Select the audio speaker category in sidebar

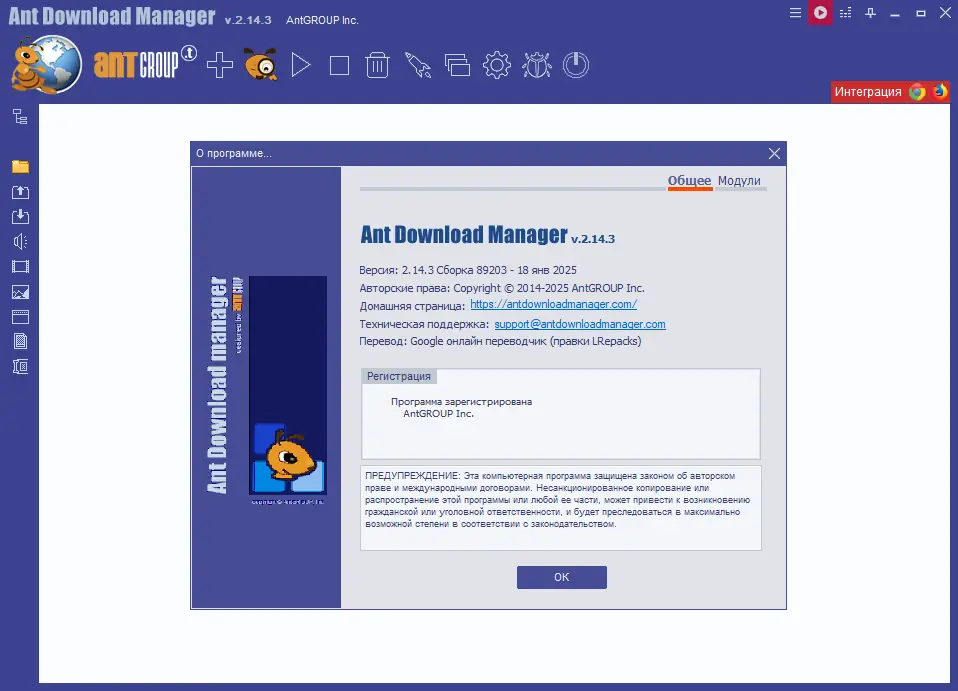[20, 241]
